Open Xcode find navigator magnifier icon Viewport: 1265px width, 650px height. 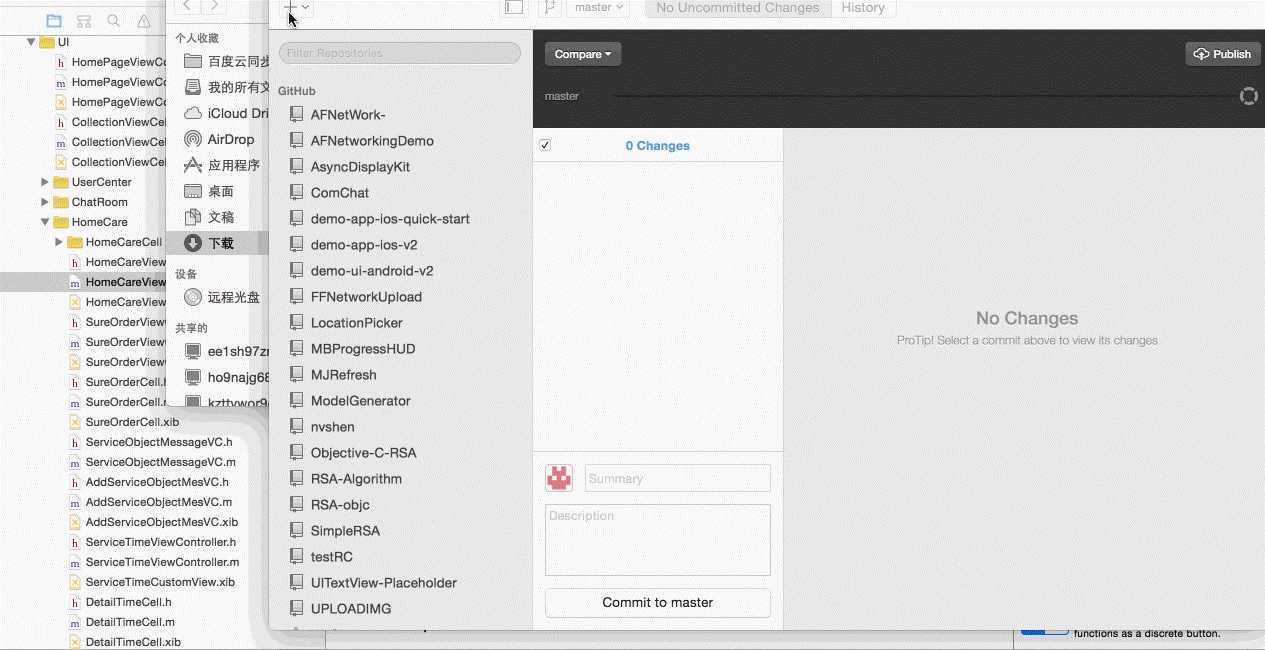[114, 20]
